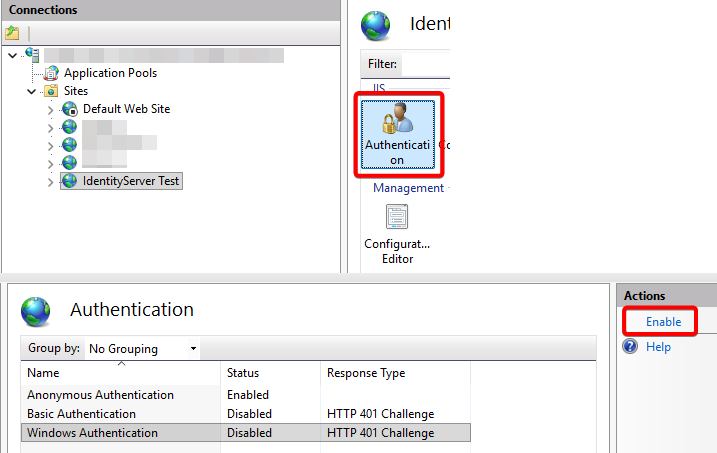The image size is (717, 453).
Task: Select the Anonymous Authentication row
Action: point(100,395)
